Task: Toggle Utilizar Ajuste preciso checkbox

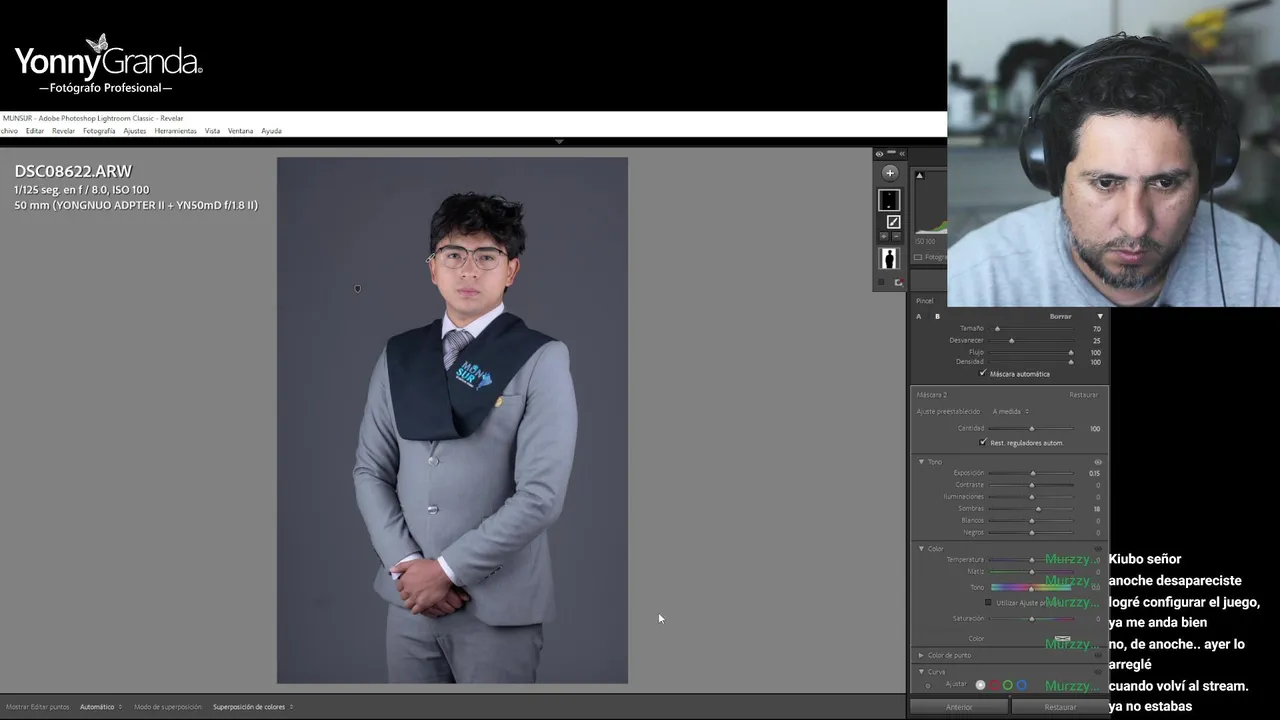Action: pos(988,603)
